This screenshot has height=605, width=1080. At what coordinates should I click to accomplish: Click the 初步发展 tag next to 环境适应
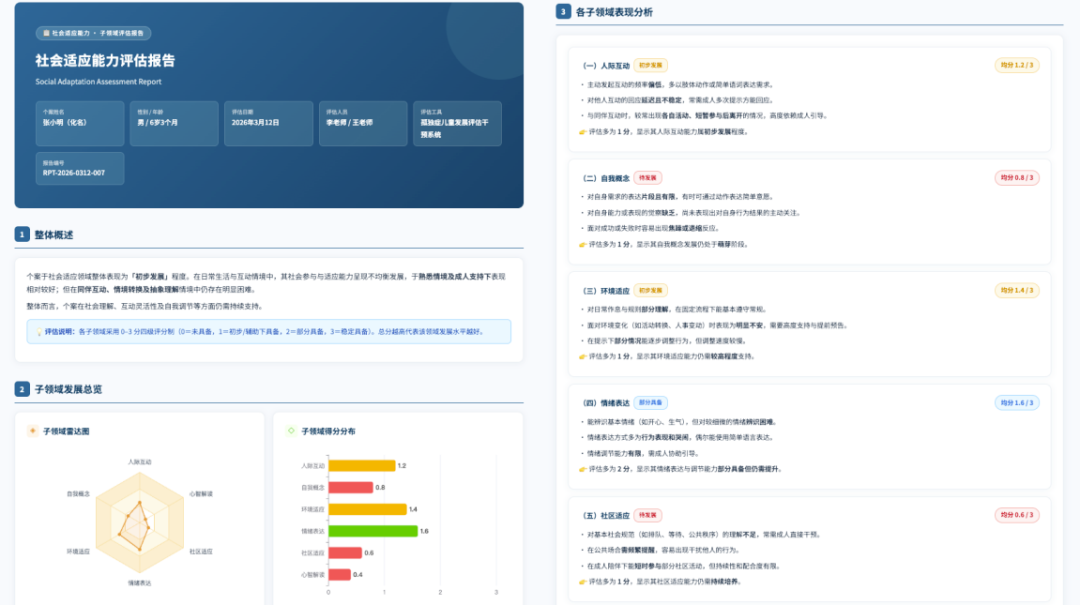click(x=650, y=290)
